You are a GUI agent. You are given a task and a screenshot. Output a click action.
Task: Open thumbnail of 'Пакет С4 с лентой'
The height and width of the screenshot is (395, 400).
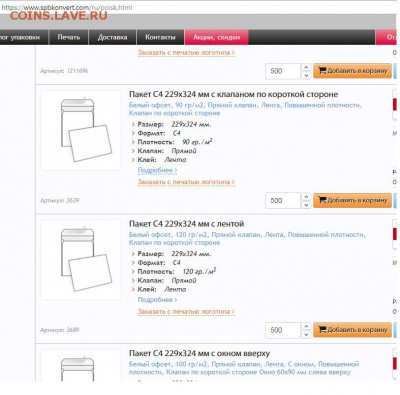click(x=81, y=259)
